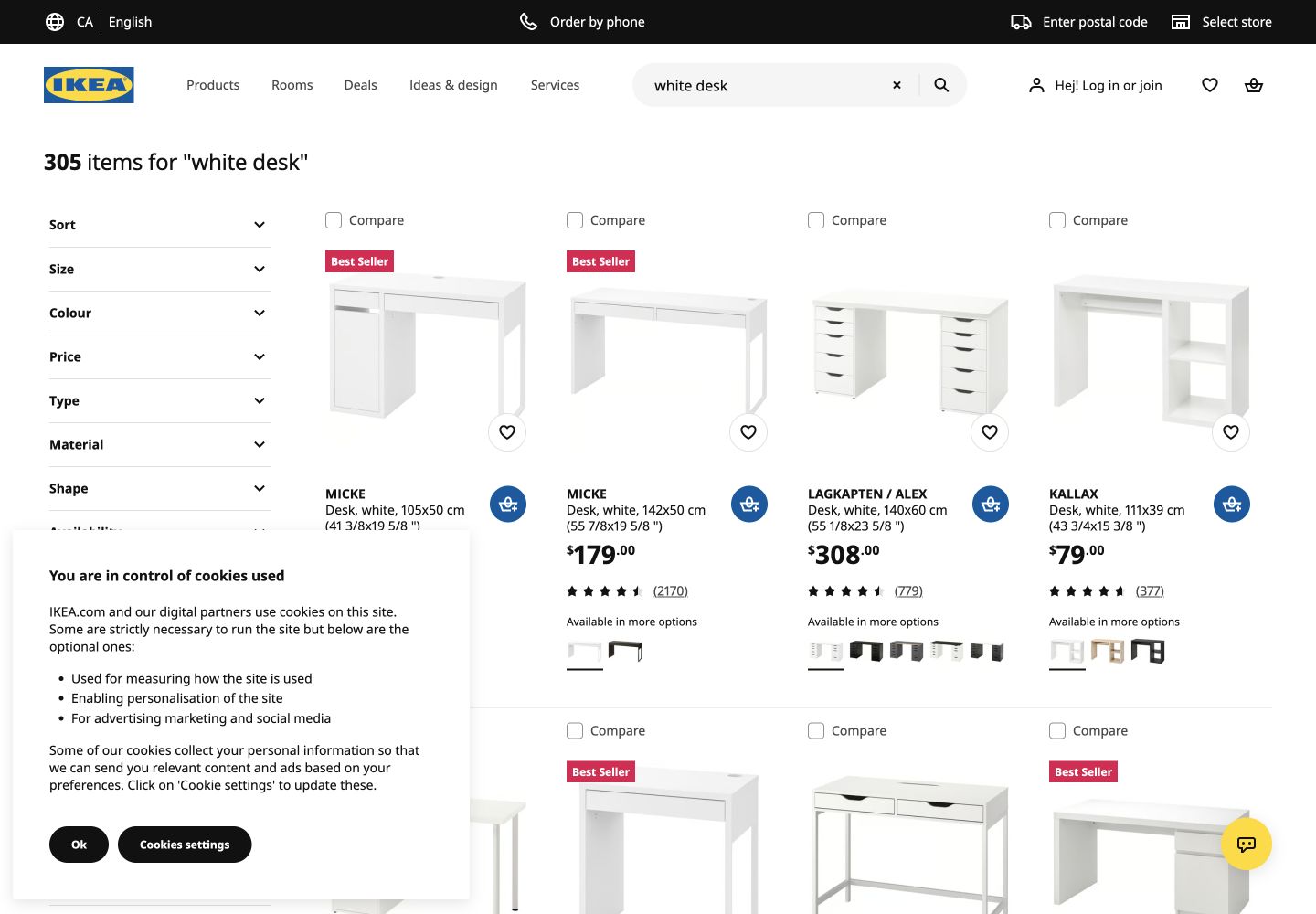Add MICKE 142x50 cm desk to cart
This screenshot has width=1316, height=914.
click(749, 504)
